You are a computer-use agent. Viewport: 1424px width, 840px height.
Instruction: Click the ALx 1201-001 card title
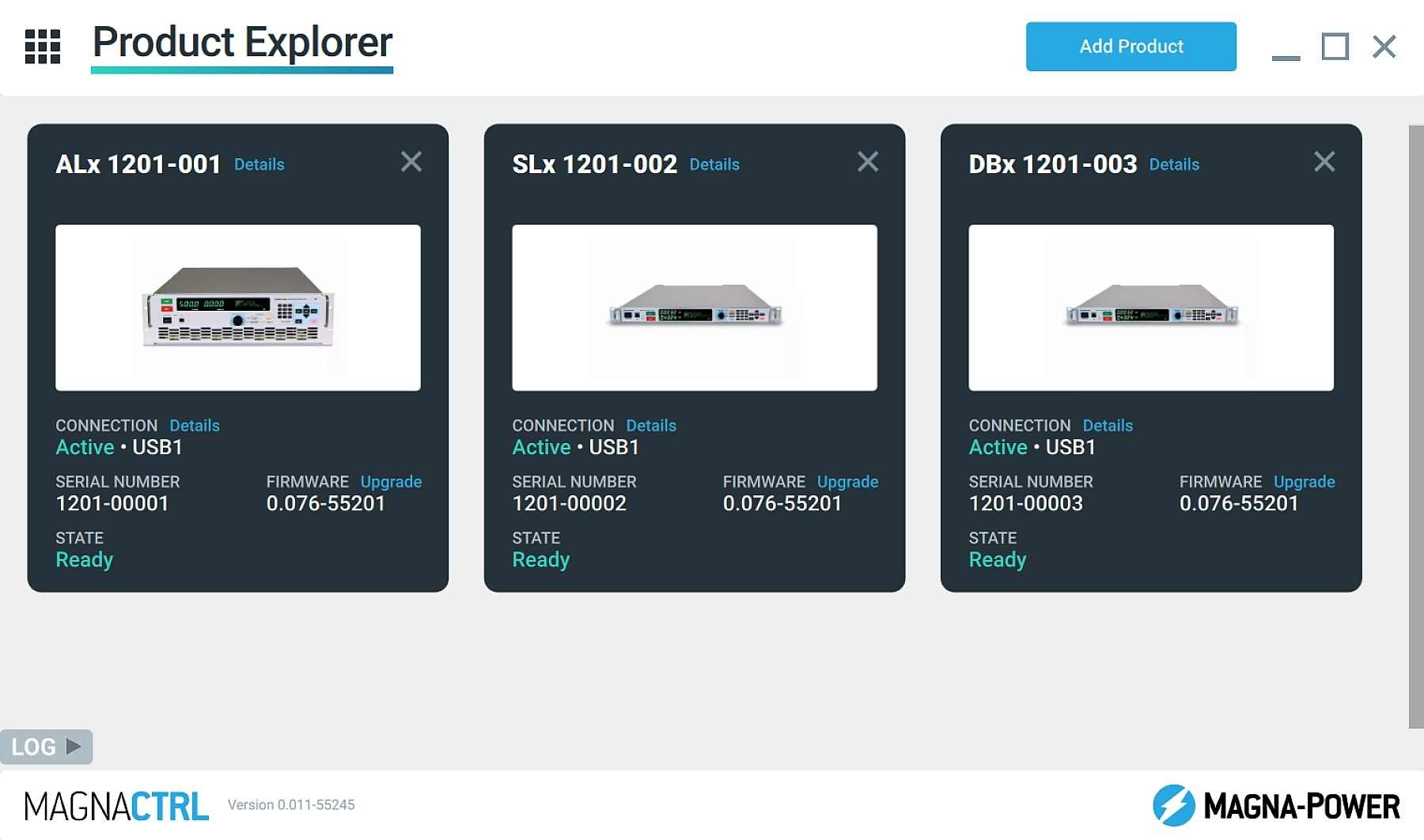[x=138, y=164]
